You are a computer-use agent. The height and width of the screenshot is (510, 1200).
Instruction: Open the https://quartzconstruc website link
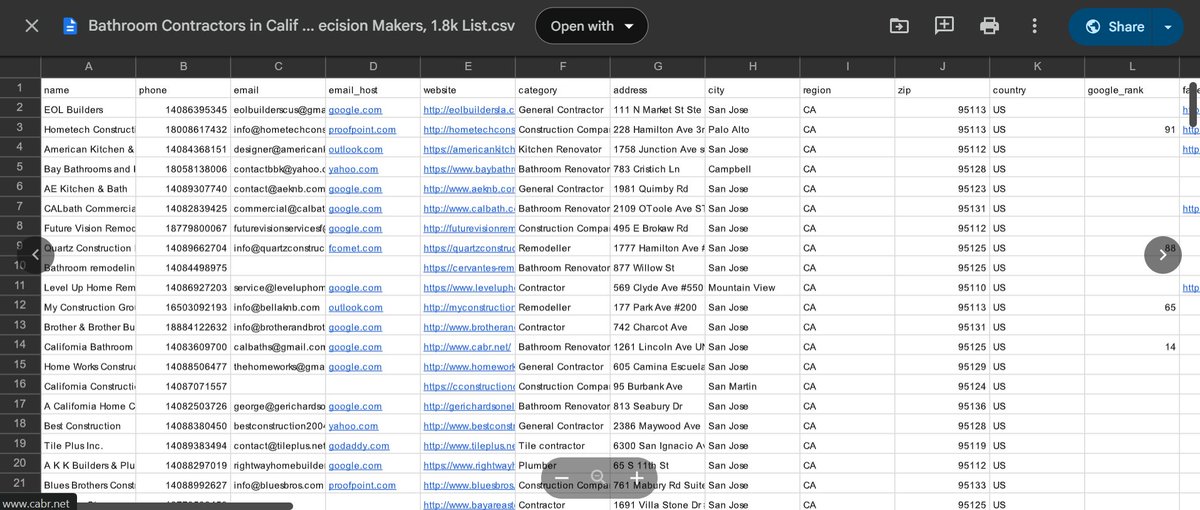[468, 248]
